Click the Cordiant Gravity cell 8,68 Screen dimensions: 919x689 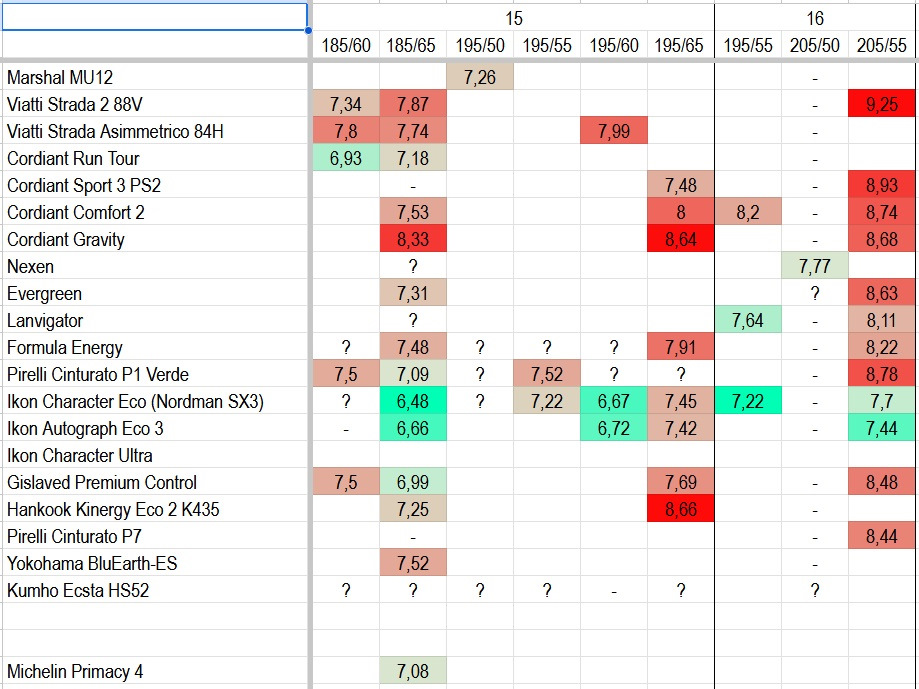pyautogui.click(x=881, y=238)
